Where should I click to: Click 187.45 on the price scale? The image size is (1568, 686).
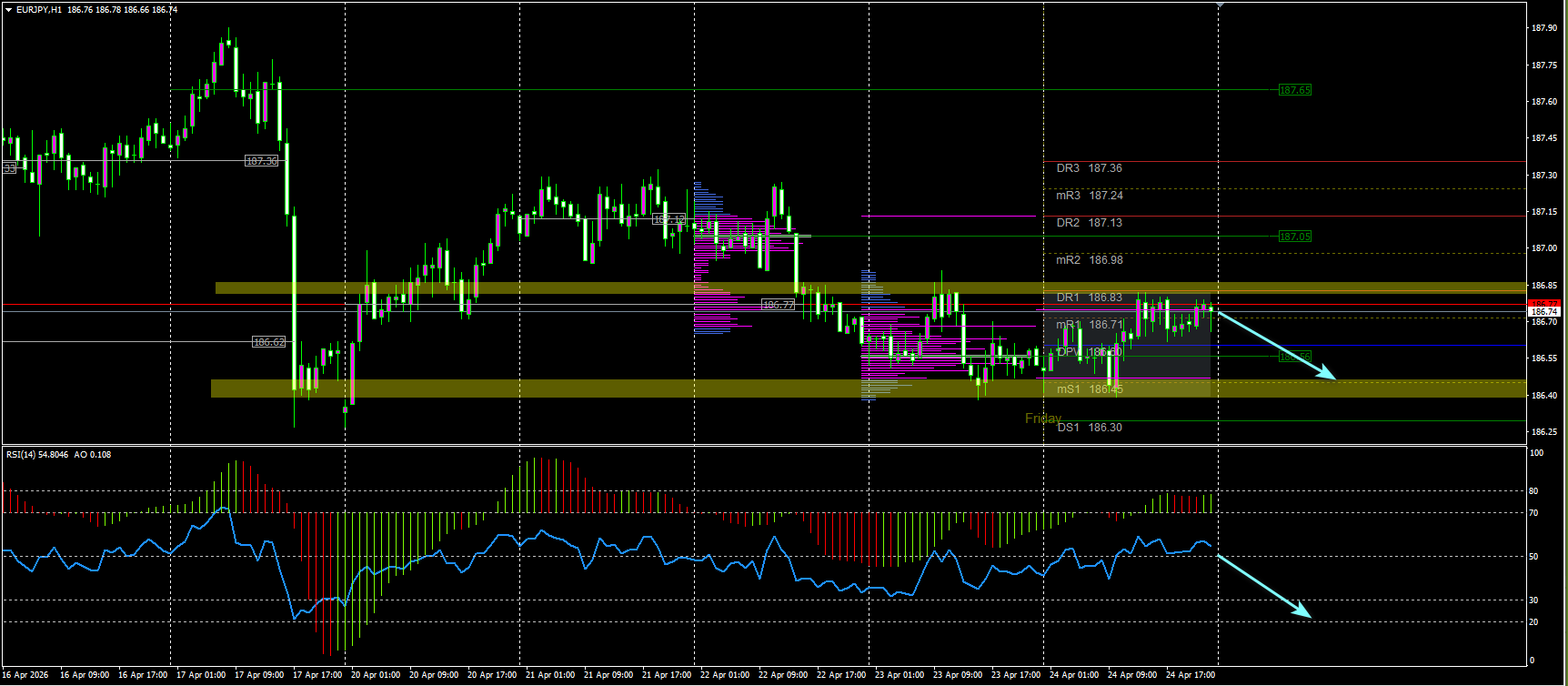[x=1544, y=138]
